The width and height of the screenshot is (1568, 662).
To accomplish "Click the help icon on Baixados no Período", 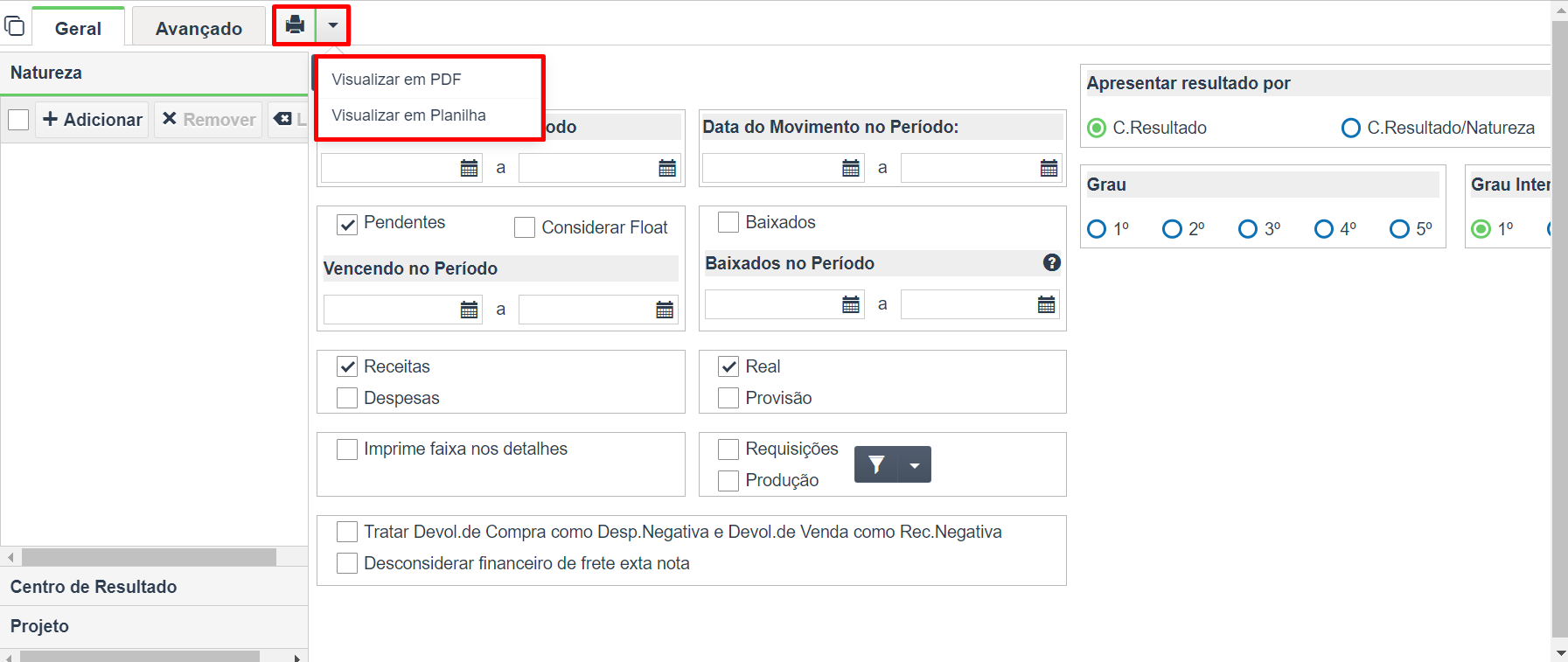I will pyautogui.click(x=1052, y=262).
